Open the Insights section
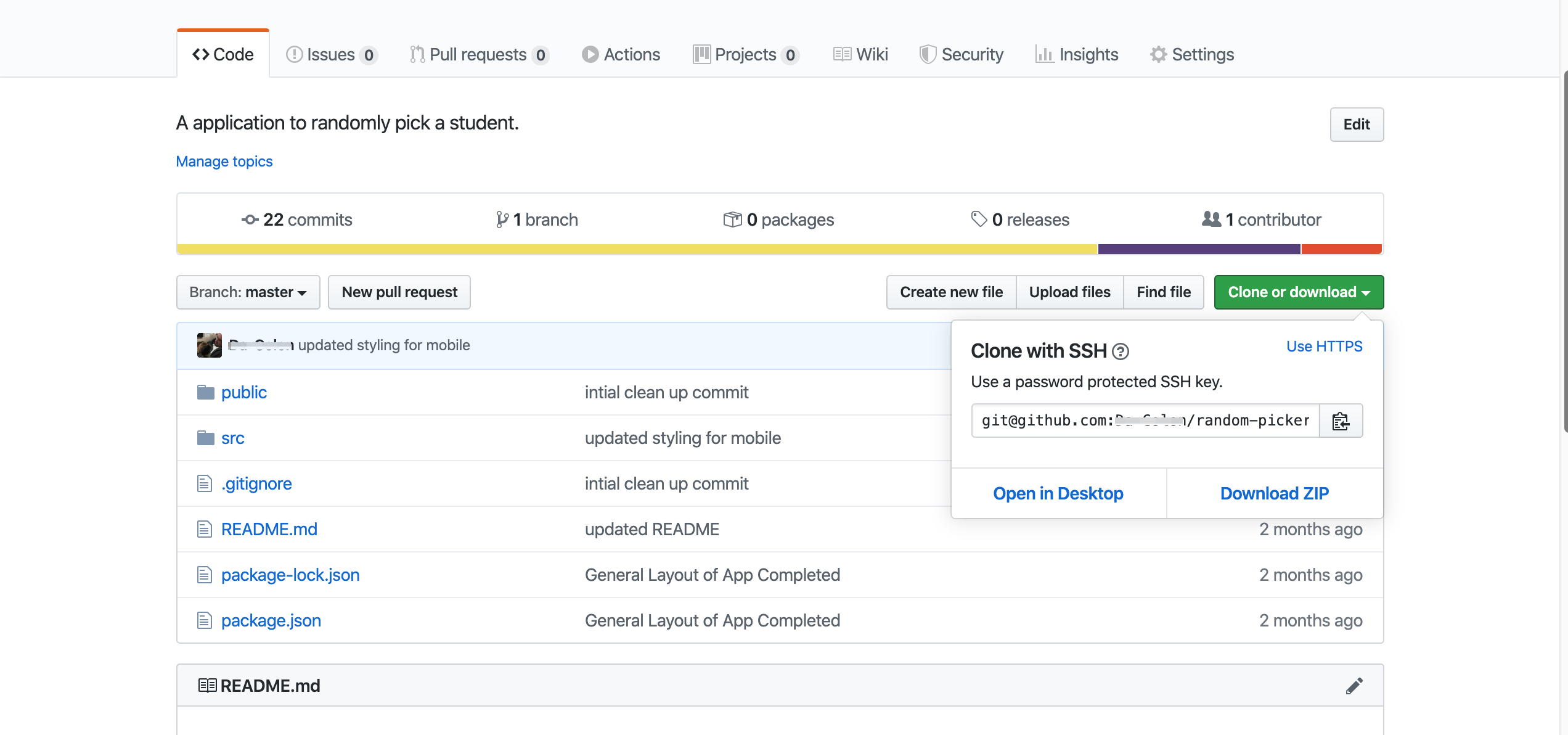The image size is (1568, 735). click(1077, 54)
